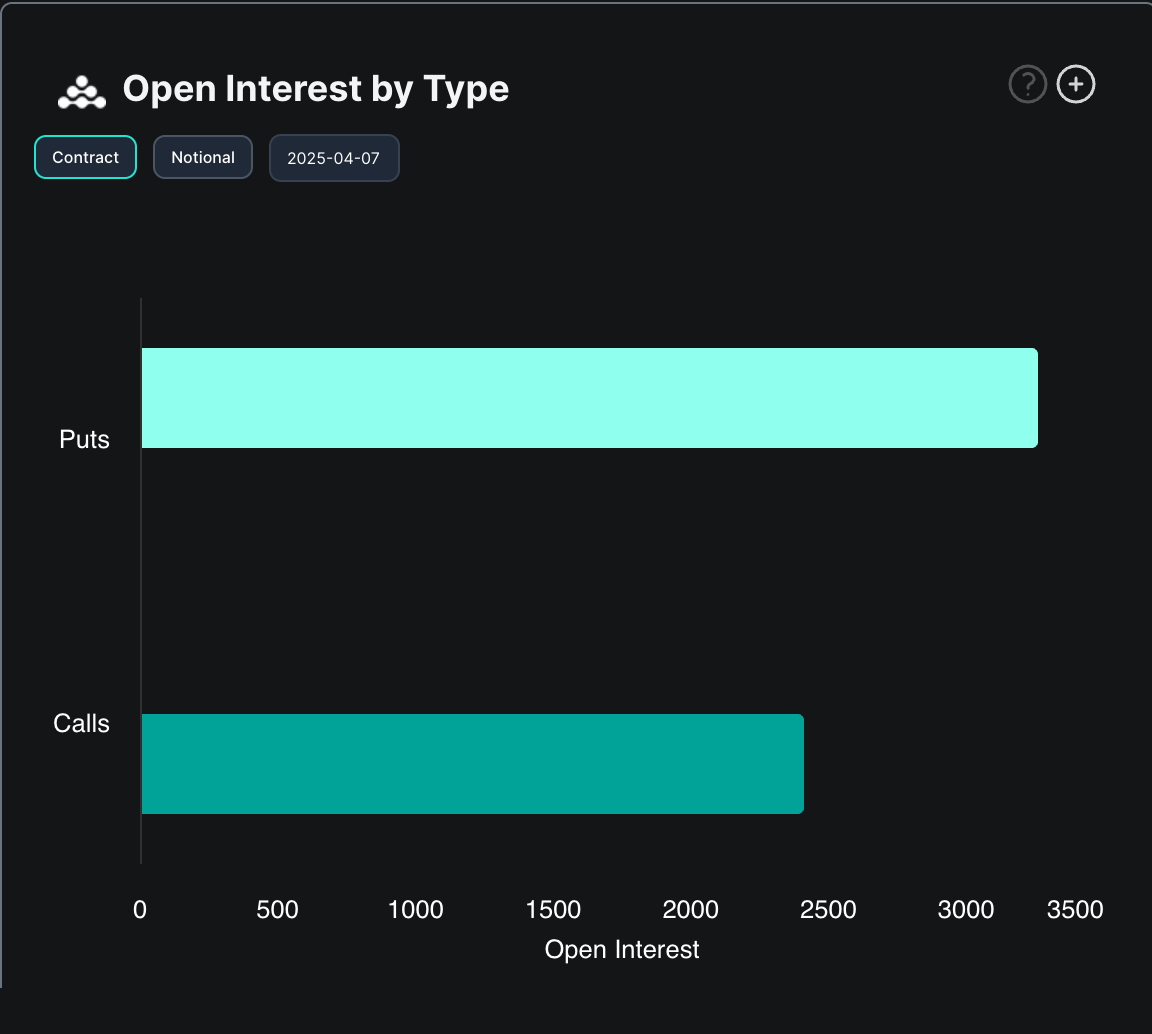
Task: Switch to Notional view
Action: (203, 158)
